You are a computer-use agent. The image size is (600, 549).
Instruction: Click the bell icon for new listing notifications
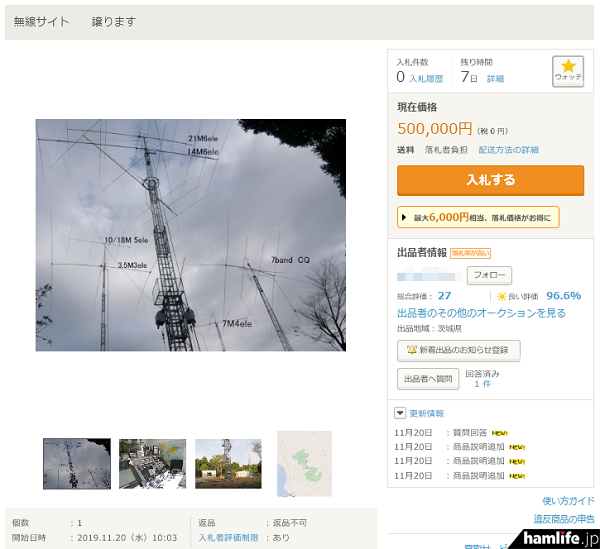411,350
